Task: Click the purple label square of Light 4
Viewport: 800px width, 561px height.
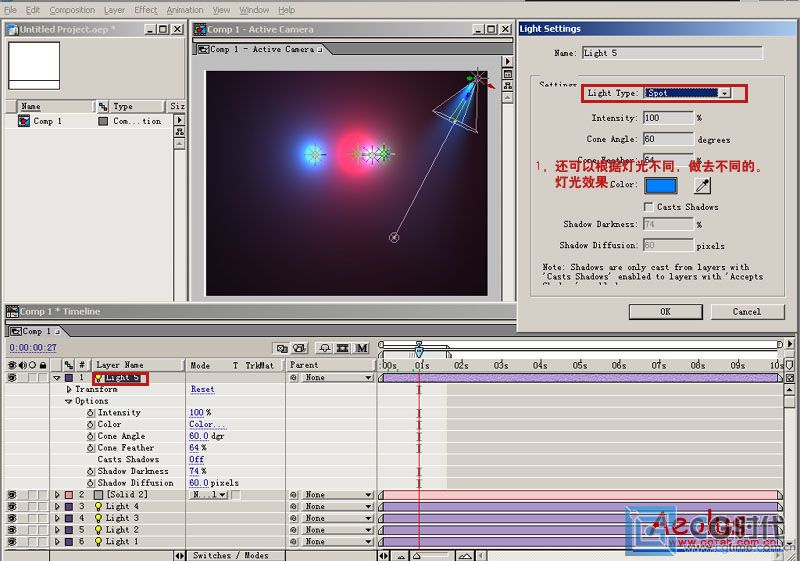Action: pos(69,506)
